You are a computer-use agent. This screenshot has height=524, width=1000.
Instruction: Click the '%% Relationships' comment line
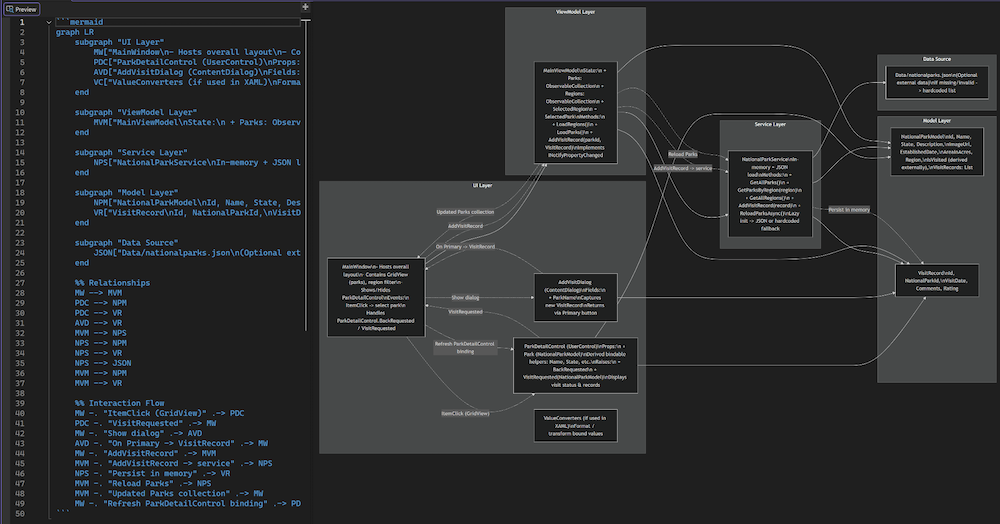click(x=112, y=283)
